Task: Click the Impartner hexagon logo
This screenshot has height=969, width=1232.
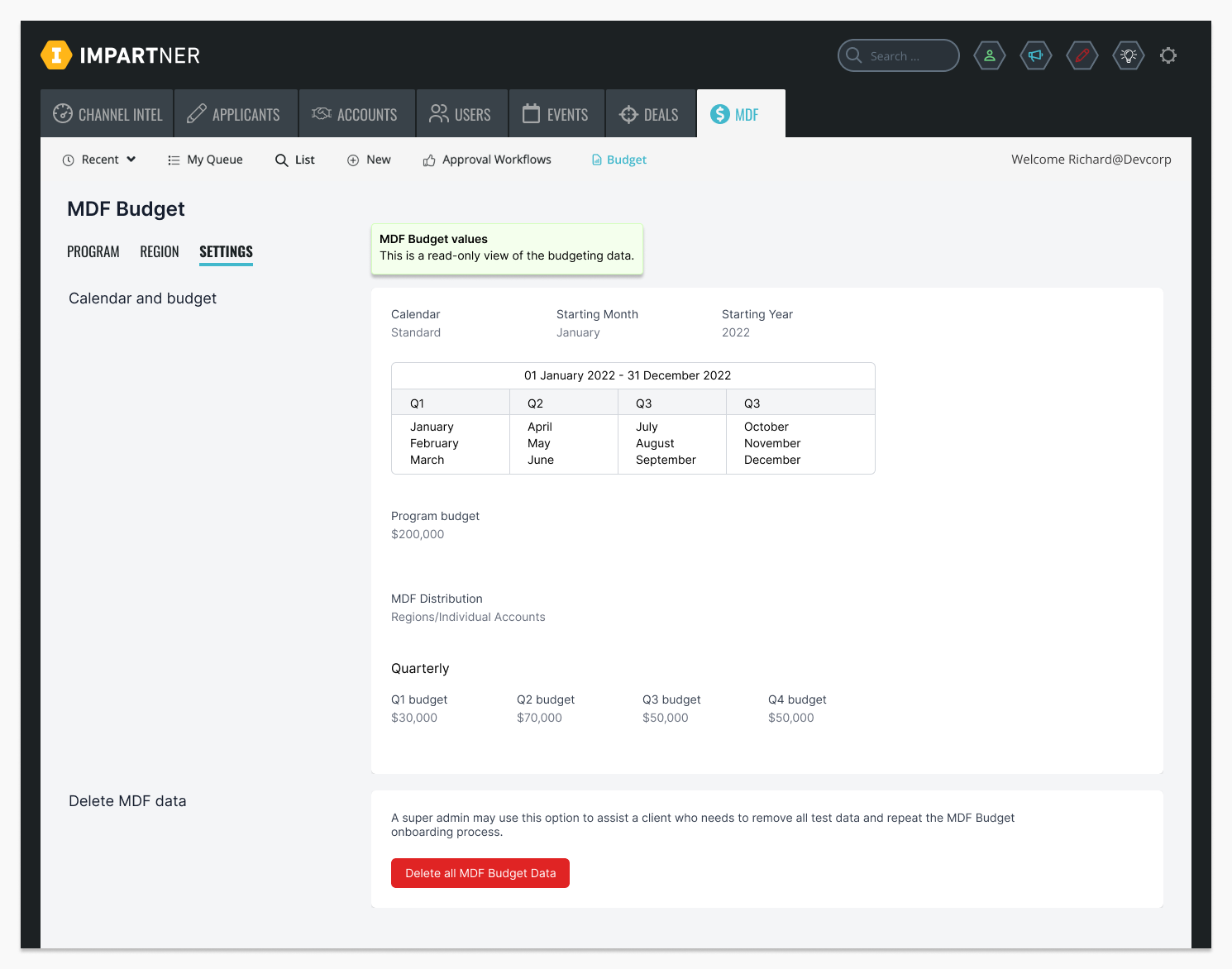Action: (56, 55)
